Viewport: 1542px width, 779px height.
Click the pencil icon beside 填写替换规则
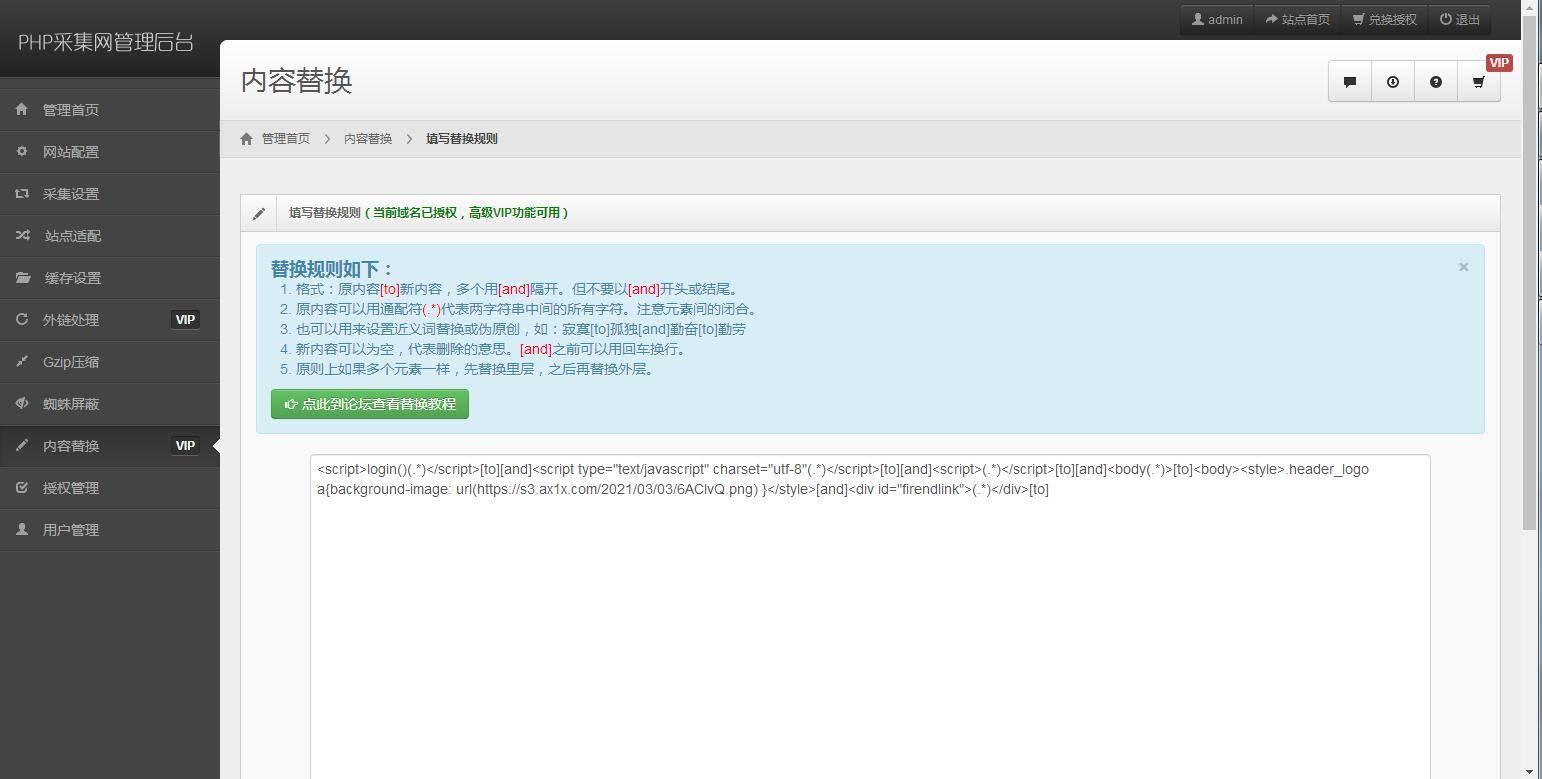[x=258, y=212]
